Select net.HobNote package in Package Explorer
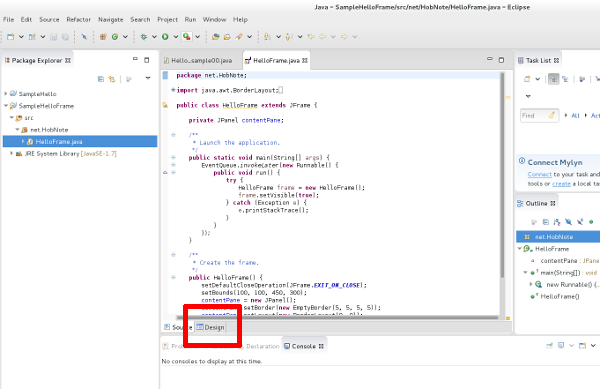The width and height of the screenshot is (600, 389). (x=49, y=130)
